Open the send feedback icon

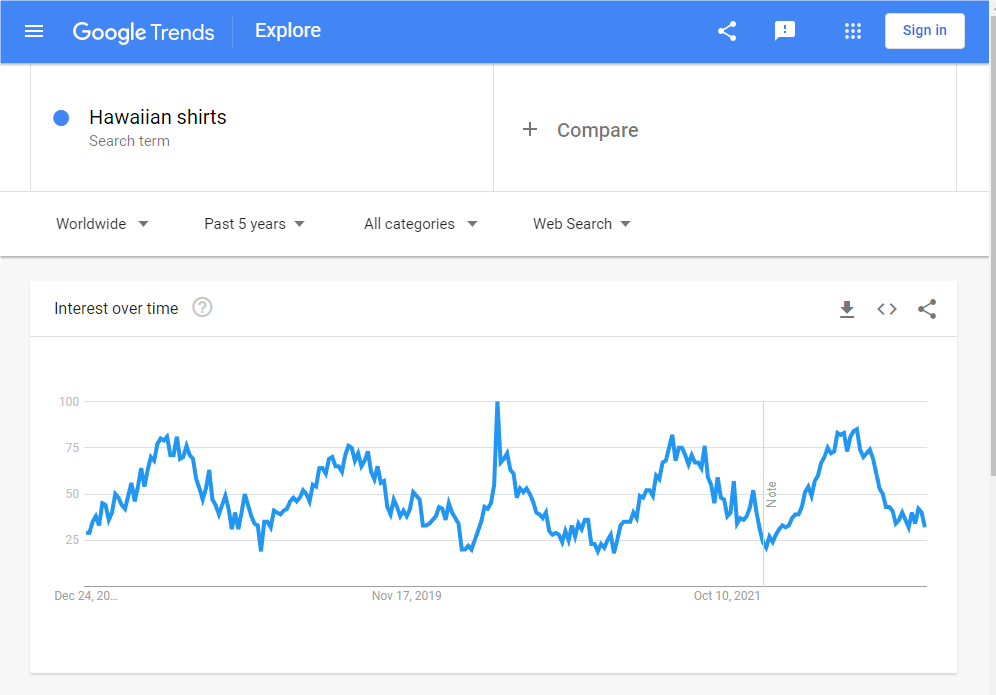point(784,30)
